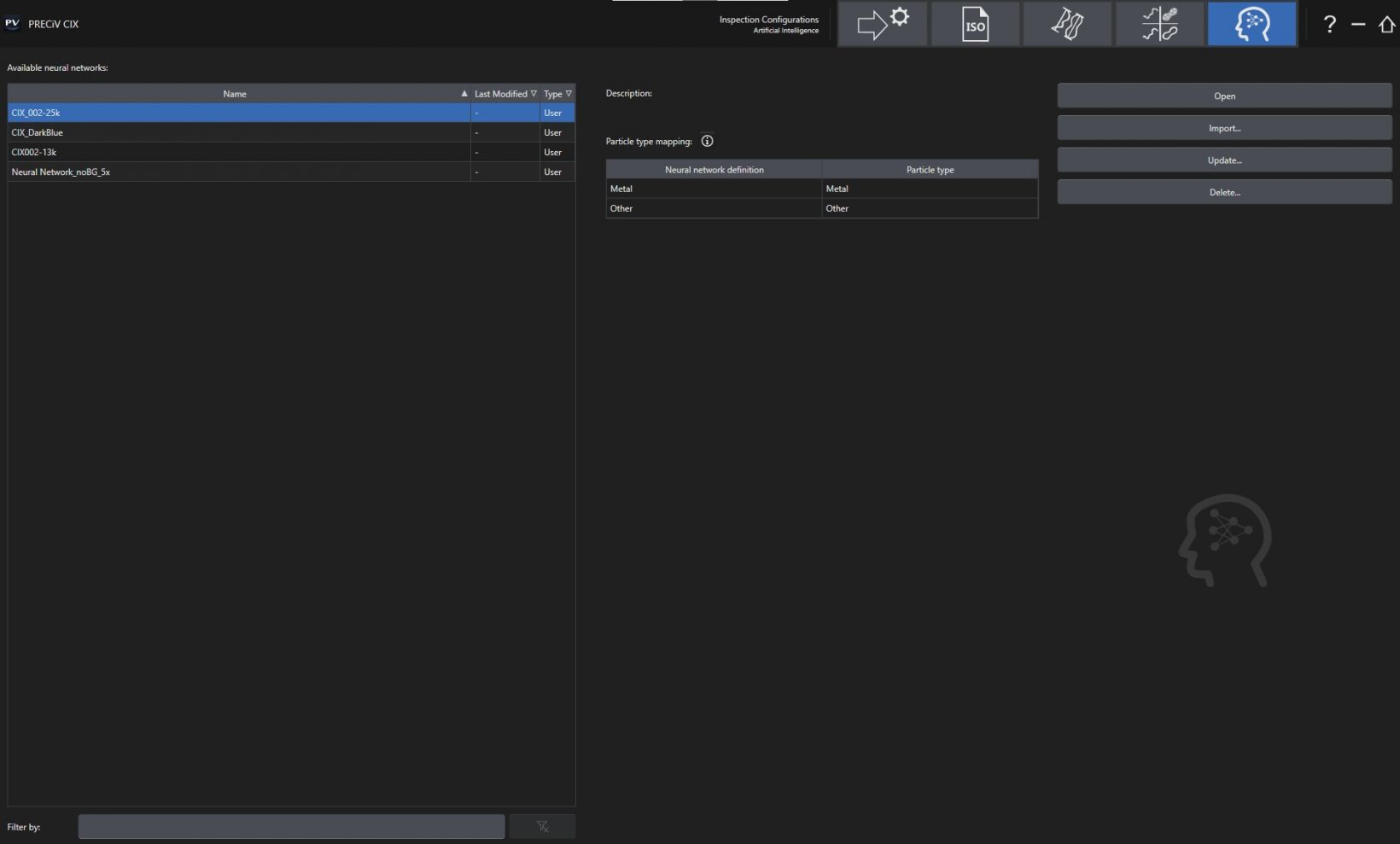Select the Artificial Intelligence head icon tab

click(1251, 24)
